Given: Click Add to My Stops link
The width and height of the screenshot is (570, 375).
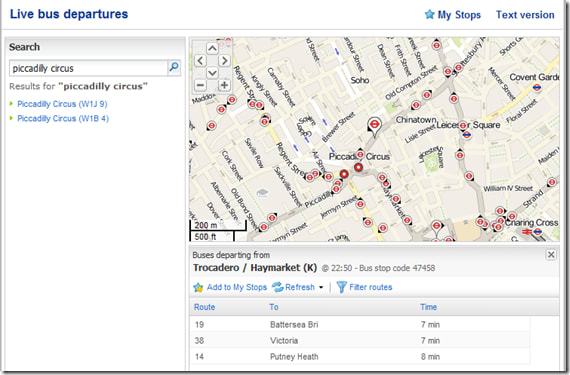Looking at the screenshot, I should (x=237, y=287).
